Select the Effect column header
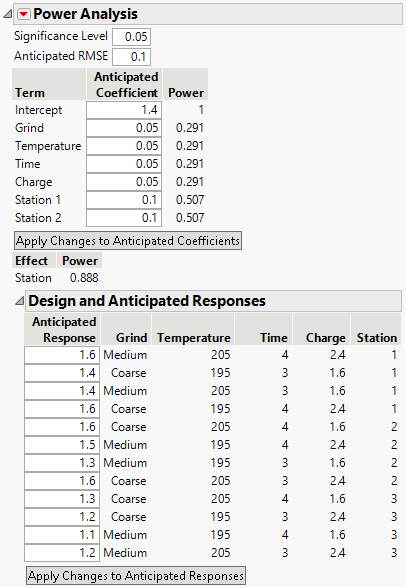The width and height of the screenshot is (406, 587). tap(34, 261)
